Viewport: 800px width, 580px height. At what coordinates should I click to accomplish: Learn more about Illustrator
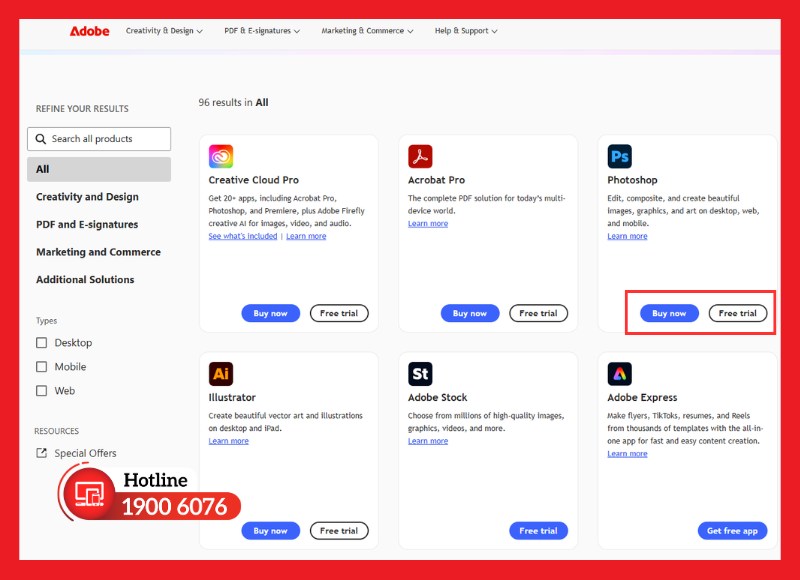point(229,441)
